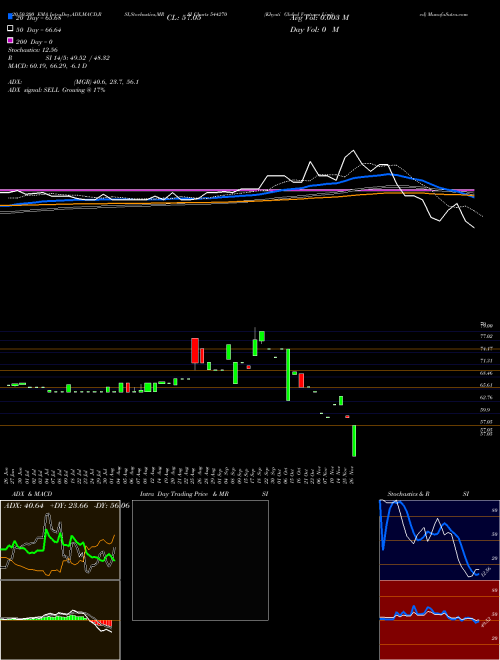
Task: Click the RSI 14/3 value '49.52 / 48.82'
Action: 87,58
